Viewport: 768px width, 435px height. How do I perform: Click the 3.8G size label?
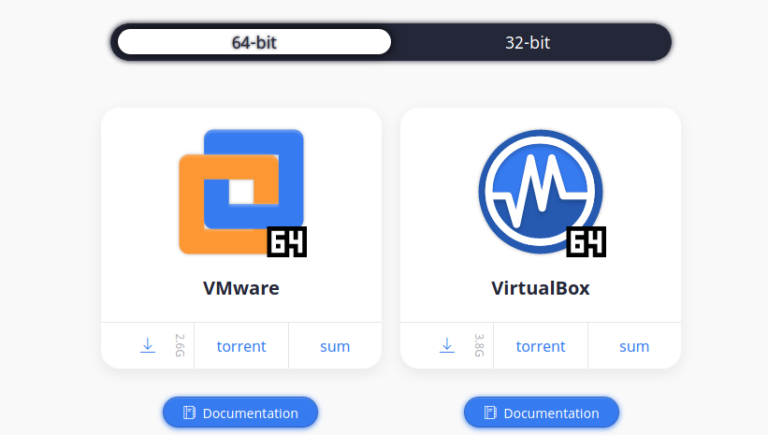coord(480,345)
